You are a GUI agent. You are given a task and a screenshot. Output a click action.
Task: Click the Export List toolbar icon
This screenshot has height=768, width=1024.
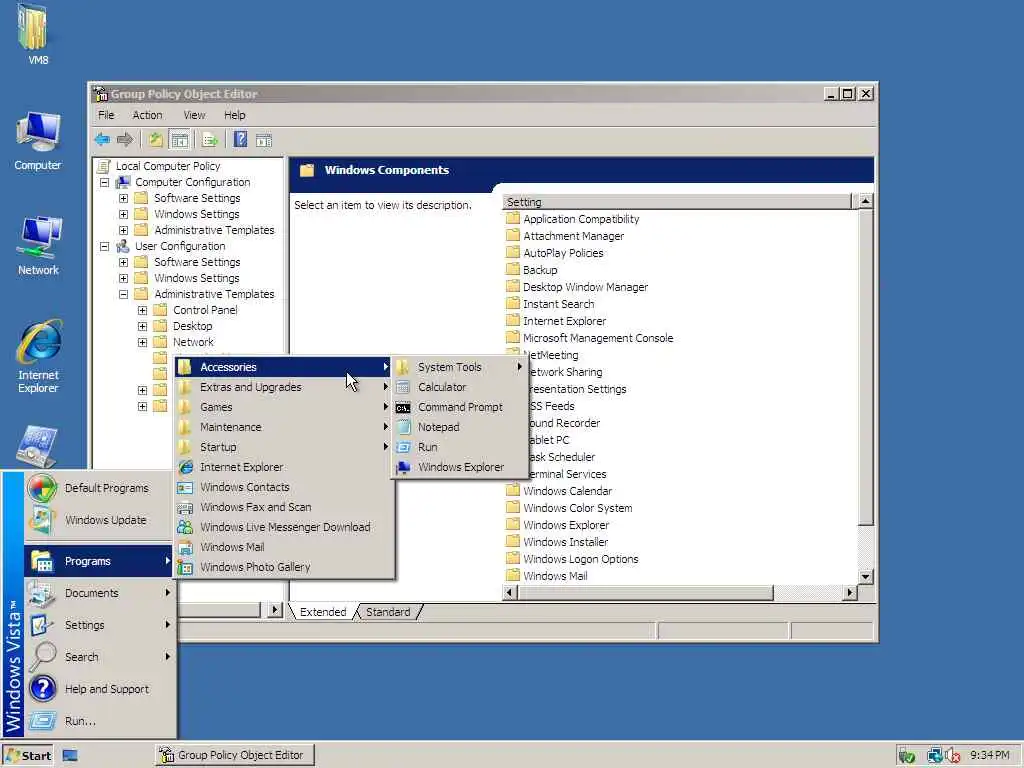tap(210, 140)
